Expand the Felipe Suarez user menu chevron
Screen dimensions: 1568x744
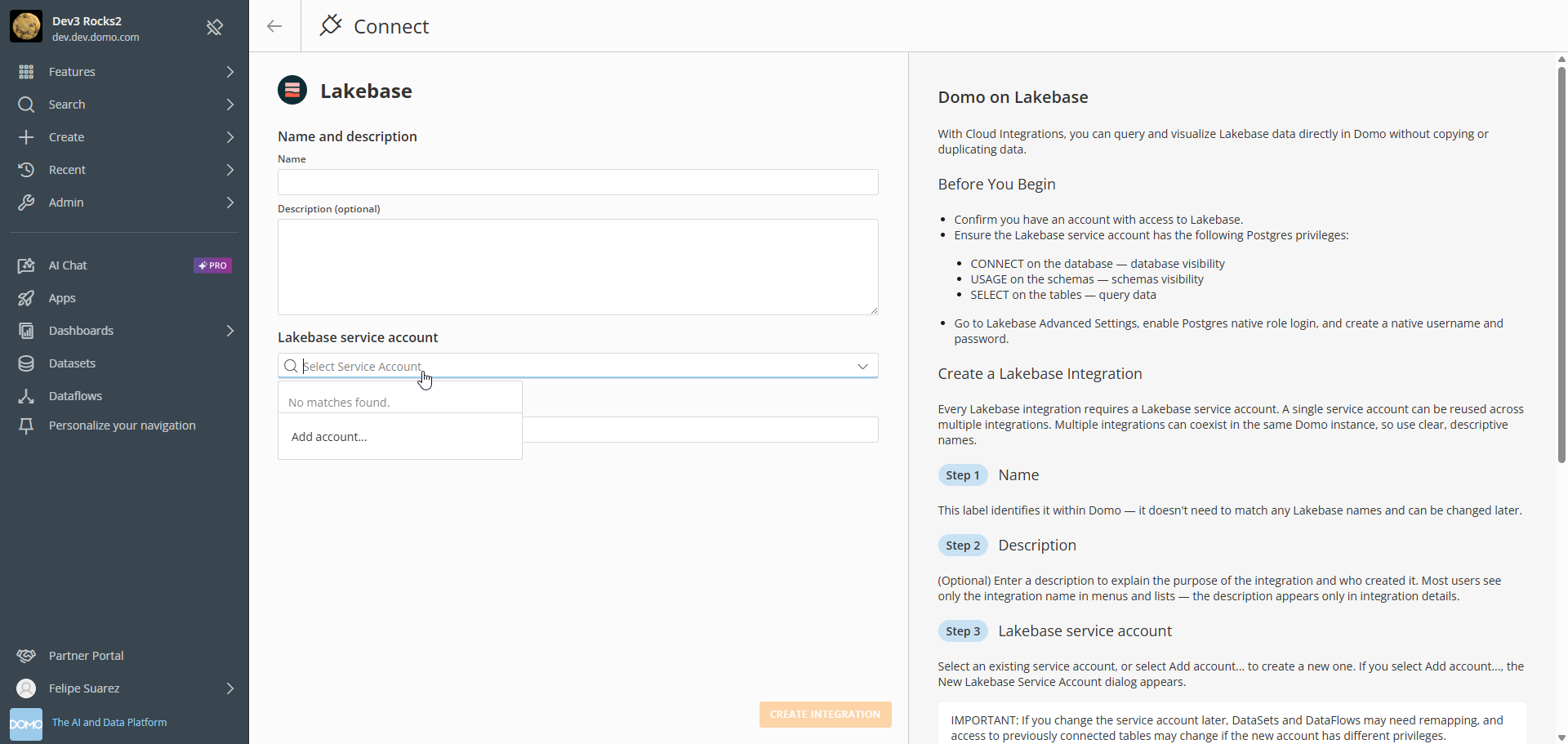(230, 688)
